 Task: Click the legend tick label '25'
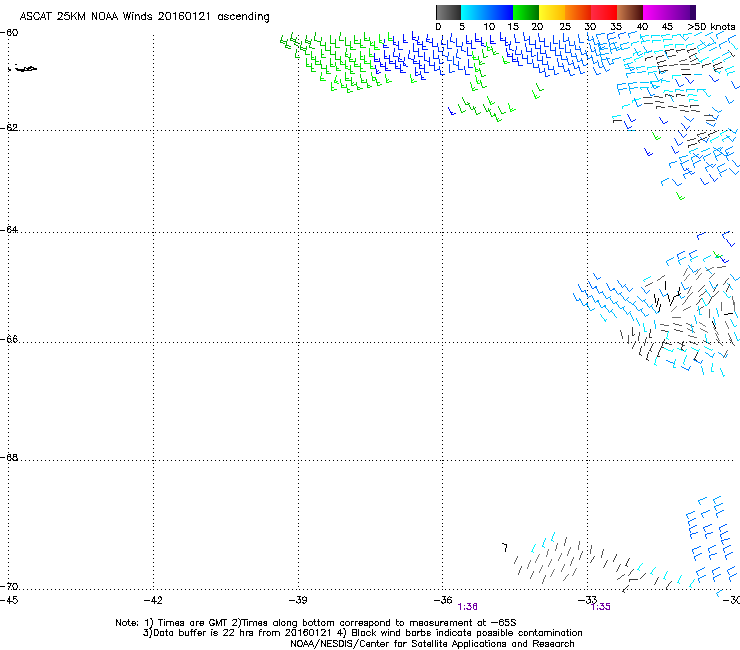point(565,27)
